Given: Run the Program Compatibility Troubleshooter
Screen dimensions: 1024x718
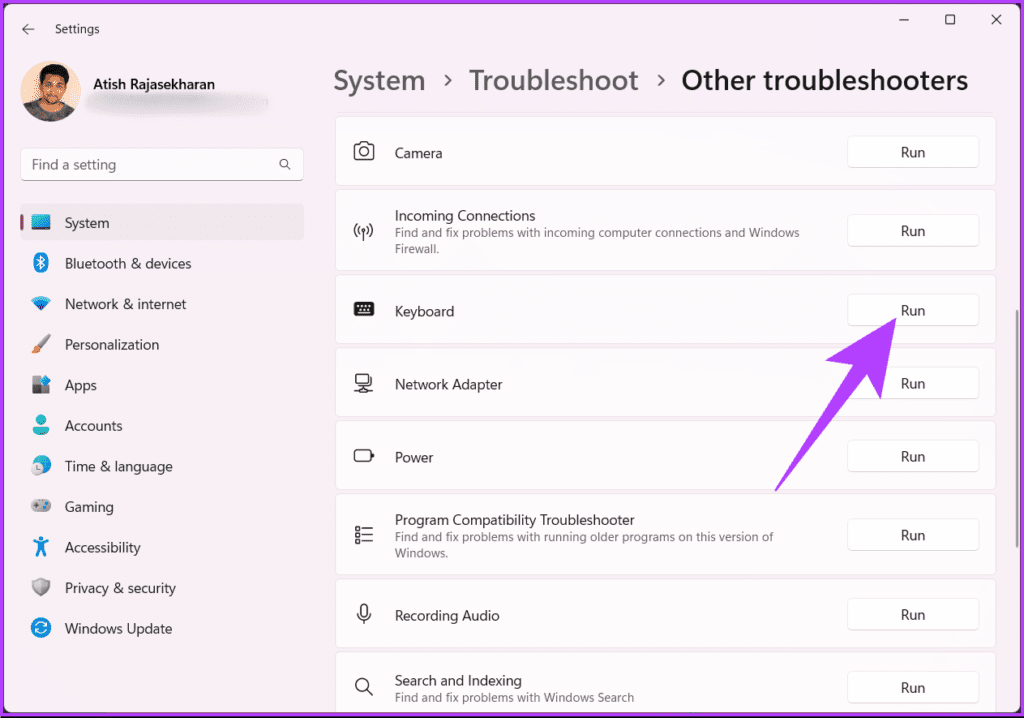Looking at the screenshot, I should click(912, 535).
